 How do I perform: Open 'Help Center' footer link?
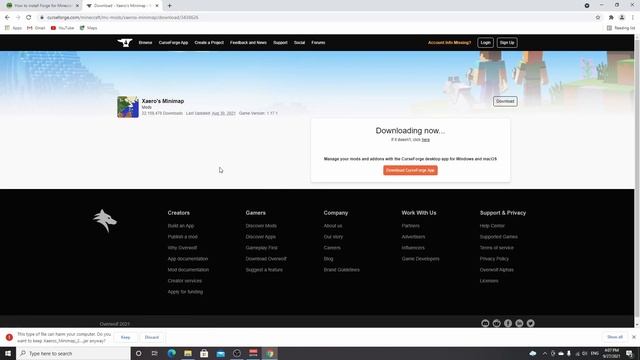492,226
